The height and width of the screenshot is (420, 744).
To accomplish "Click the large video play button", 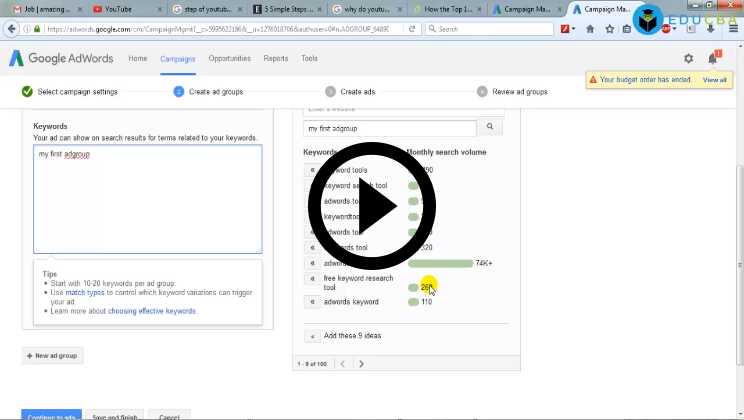I will (371, 207).
